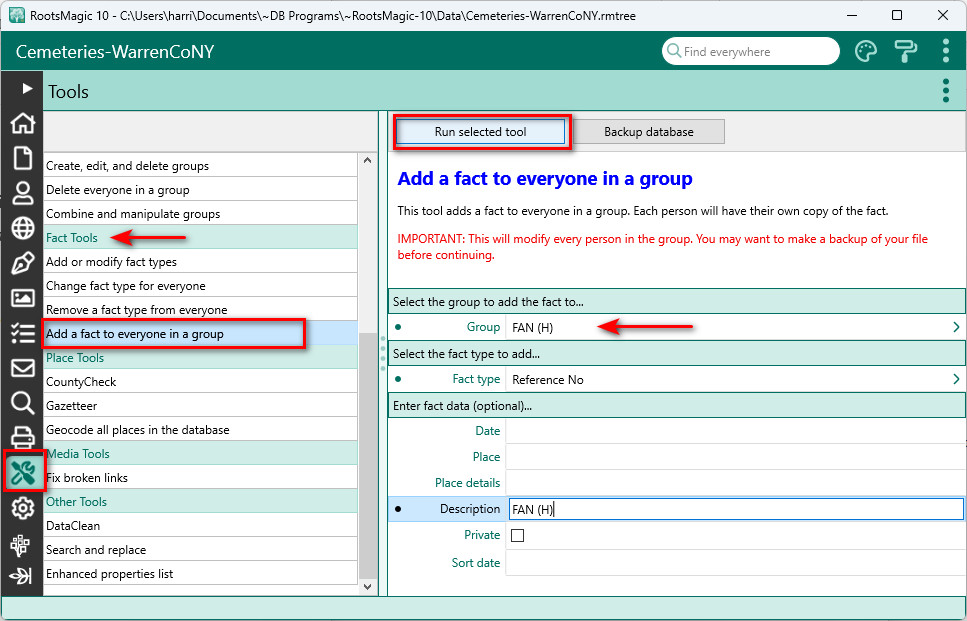Screen dimensions: 967x621
Task: Select the Gazetteer tool
Action: 200,406
